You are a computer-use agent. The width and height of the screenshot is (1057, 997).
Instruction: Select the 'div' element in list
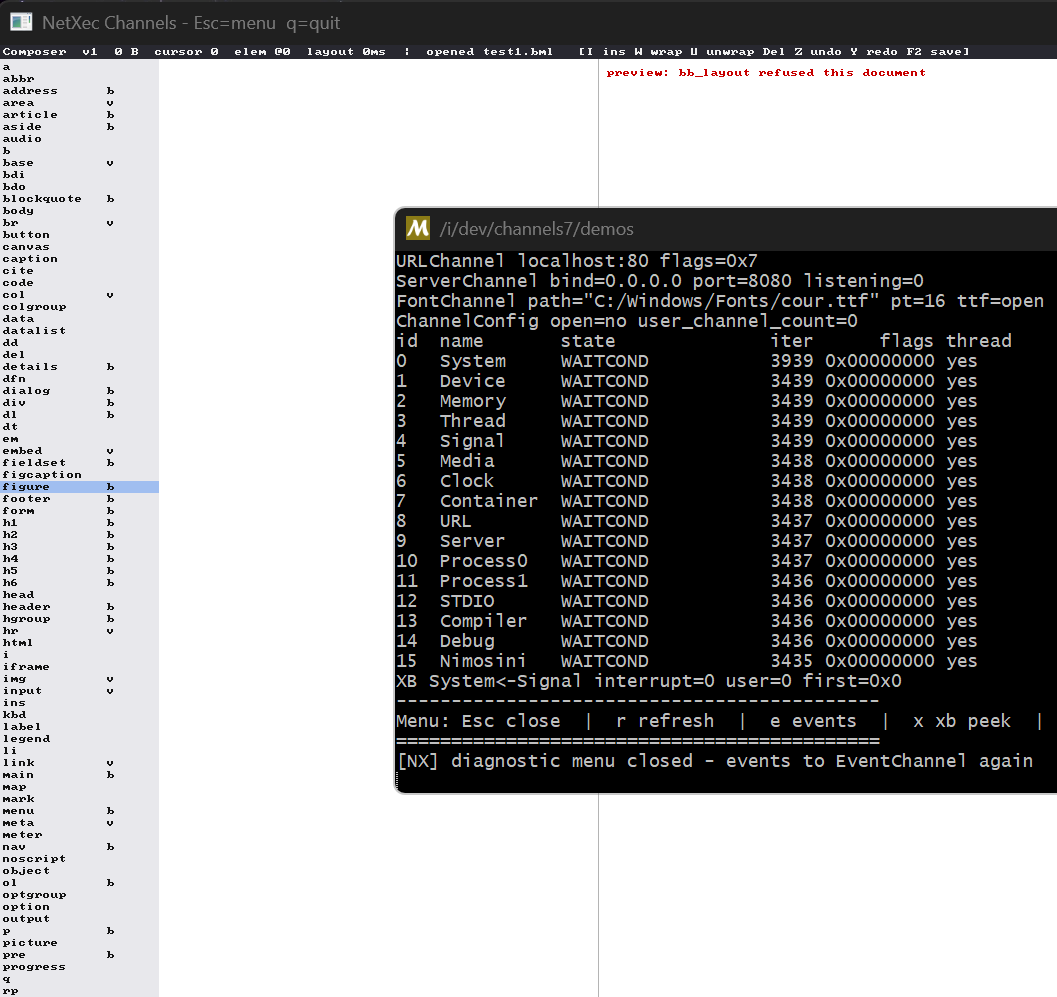tap(80, 402)
